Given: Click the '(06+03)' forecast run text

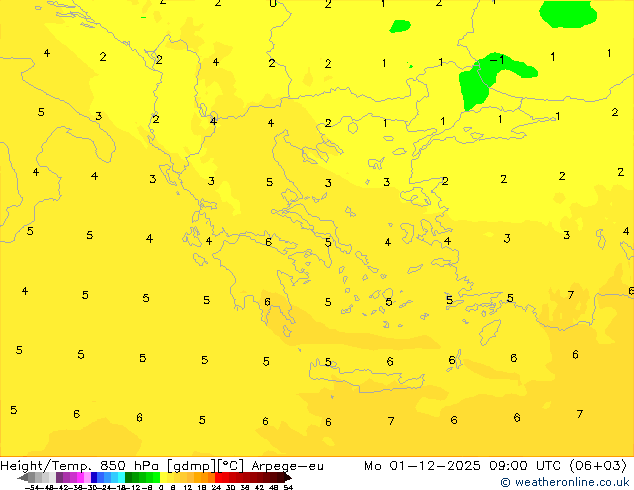Looking at the screenshot, I should pyautogui.click(x=598, y=465).
